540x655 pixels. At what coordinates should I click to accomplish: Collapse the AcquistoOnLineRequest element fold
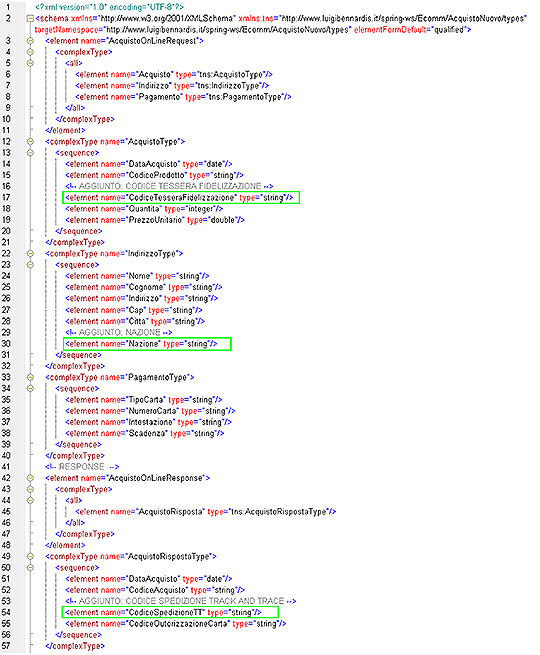point(30,41)
